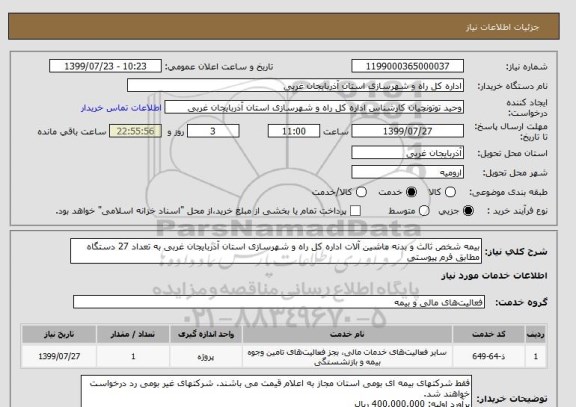Click the remaining days field showing 3
The height and width of the screenshot is (407, 576).
pos(213,131)
